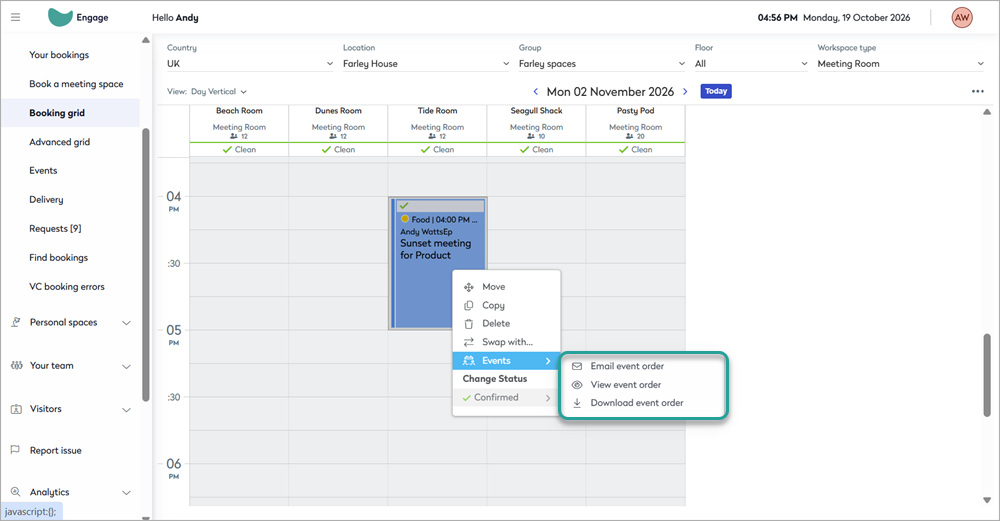
Task: Expand the Confirmed status submenu arrow
Action: coord(548,398)
